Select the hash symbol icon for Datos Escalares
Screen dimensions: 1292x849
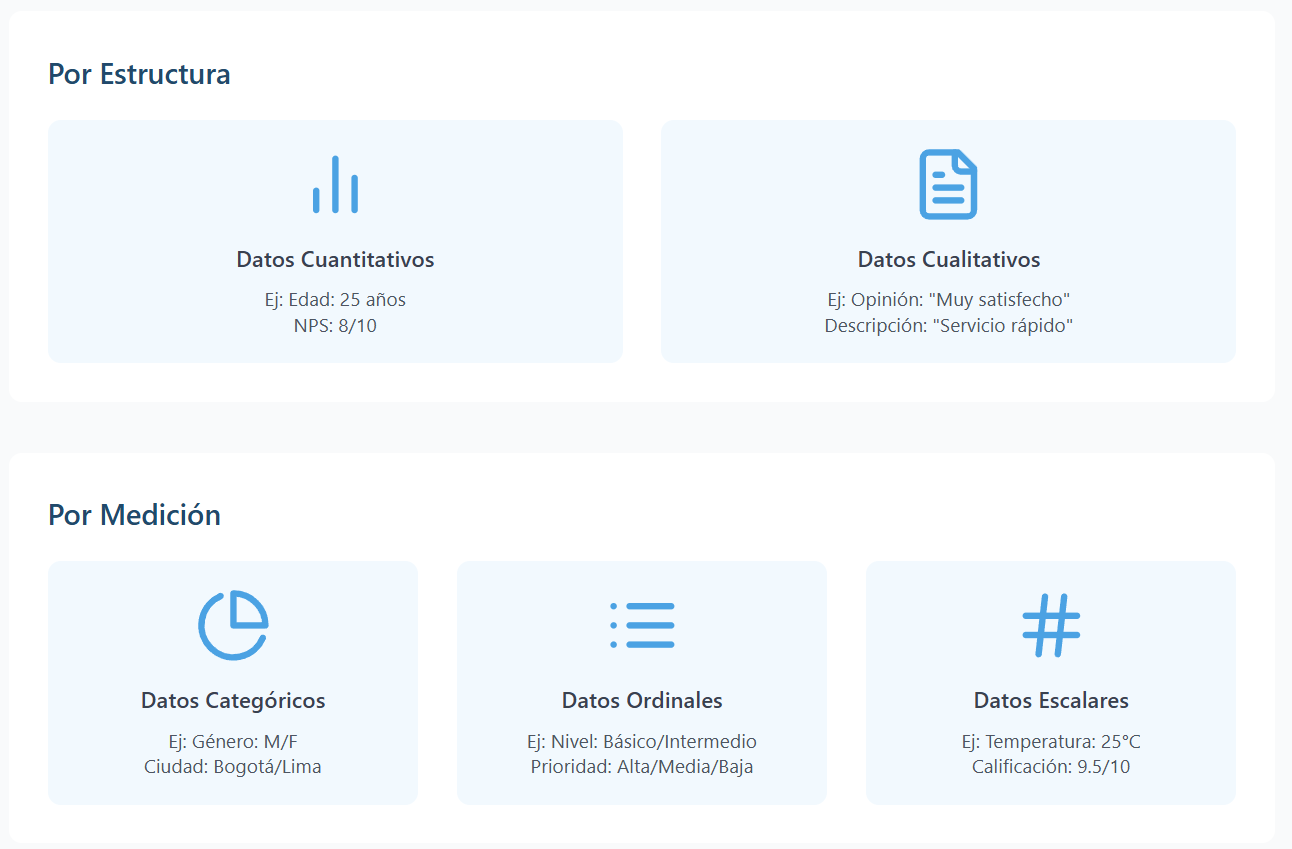[x=1051, y=625]
